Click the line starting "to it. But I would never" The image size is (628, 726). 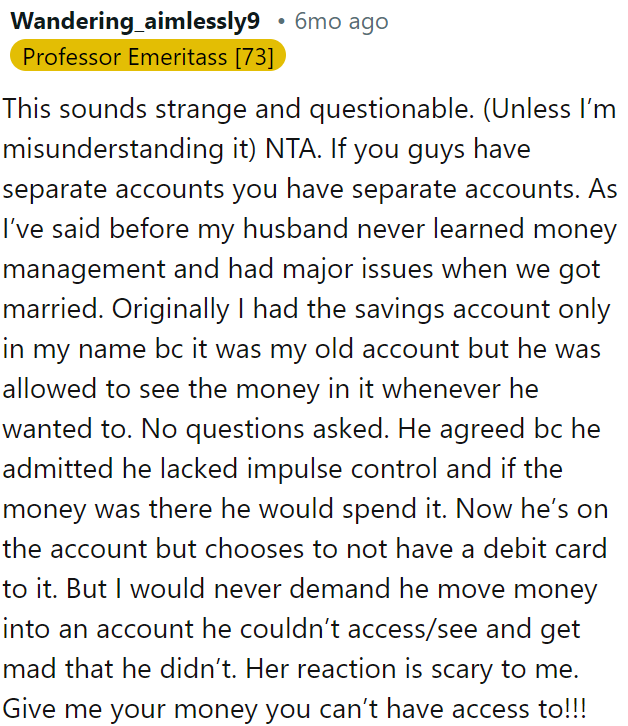(300, 589)
